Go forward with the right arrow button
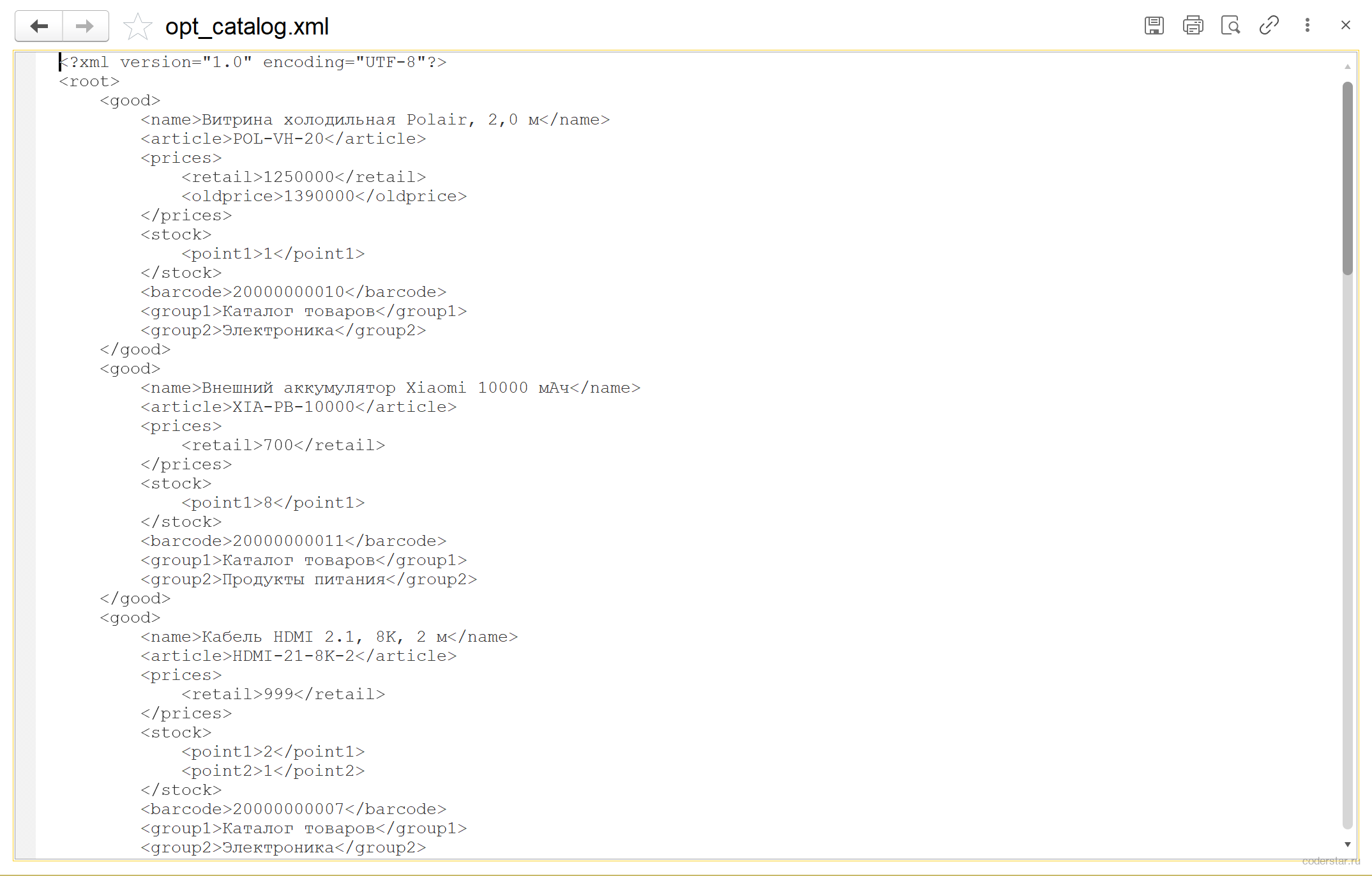This screenshot has height=876, width=1372. pos(85,26)
